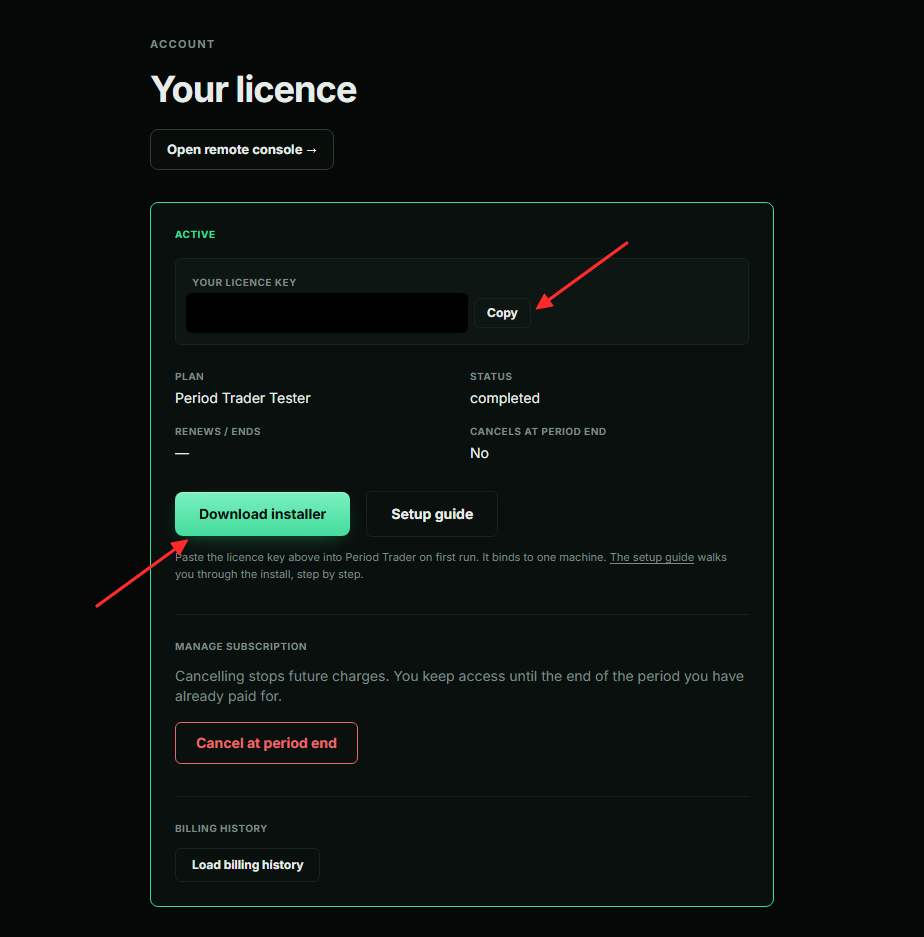Image resolution: width=924 pixels, height=937 pixels.
Task: Click the 'Your licence' heading
Action: [253, 90]
